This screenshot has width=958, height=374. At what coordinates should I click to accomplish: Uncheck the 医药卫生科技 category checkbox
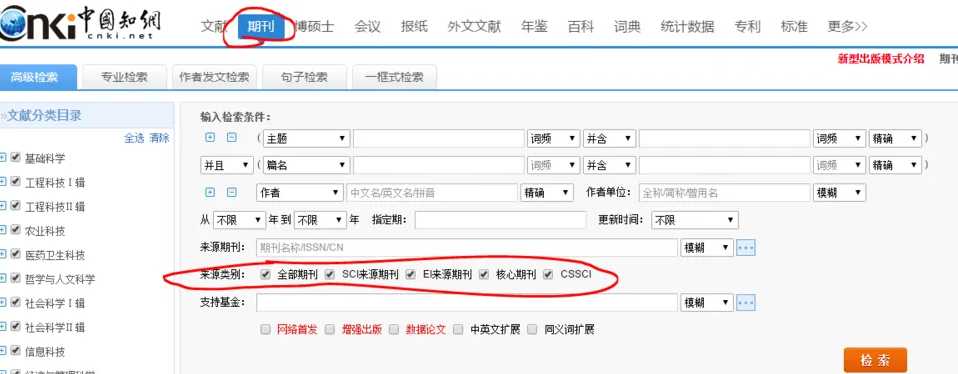click(16, 254)
